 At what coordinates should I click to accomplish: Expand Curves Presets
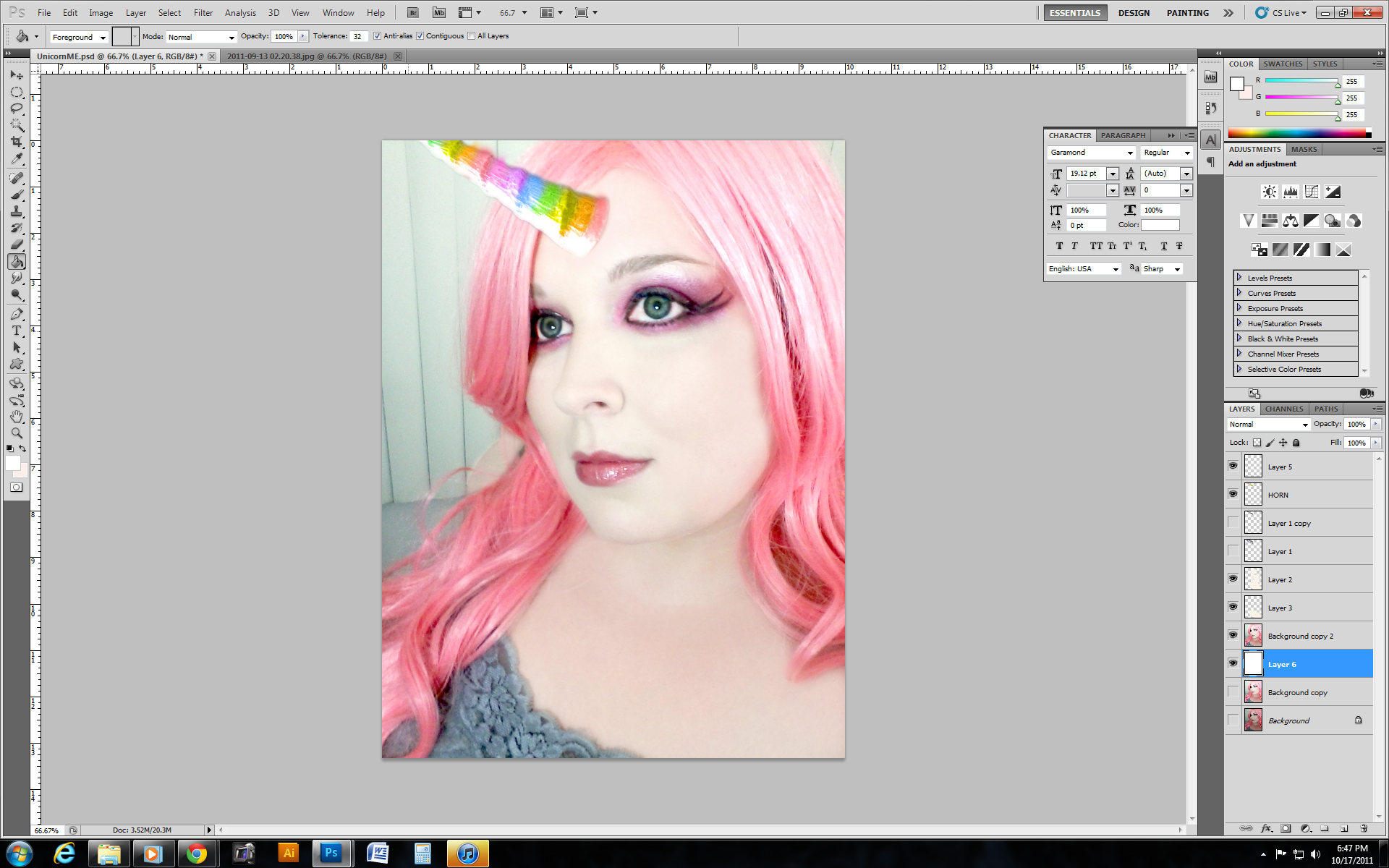[x=1239, y=293]
